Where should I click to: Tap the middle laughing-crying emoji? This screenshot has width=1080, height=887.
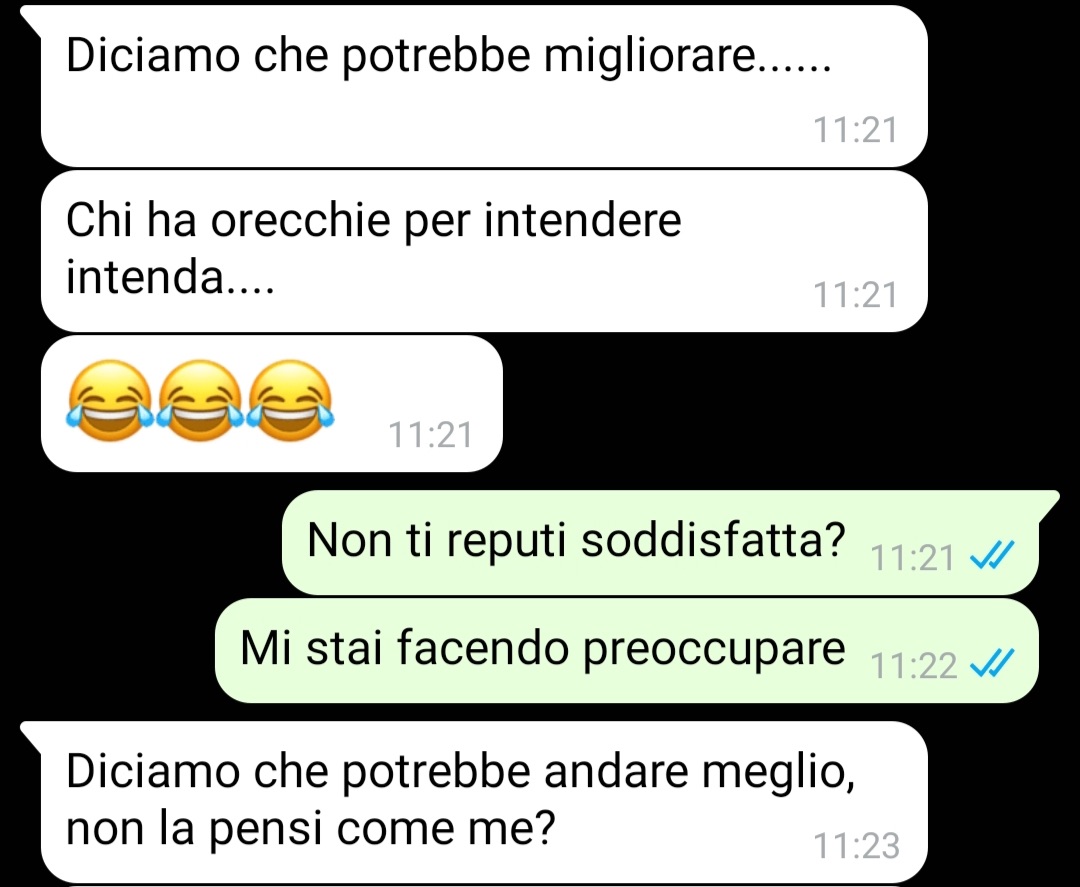pyautogui.click(x=200, y=400)
